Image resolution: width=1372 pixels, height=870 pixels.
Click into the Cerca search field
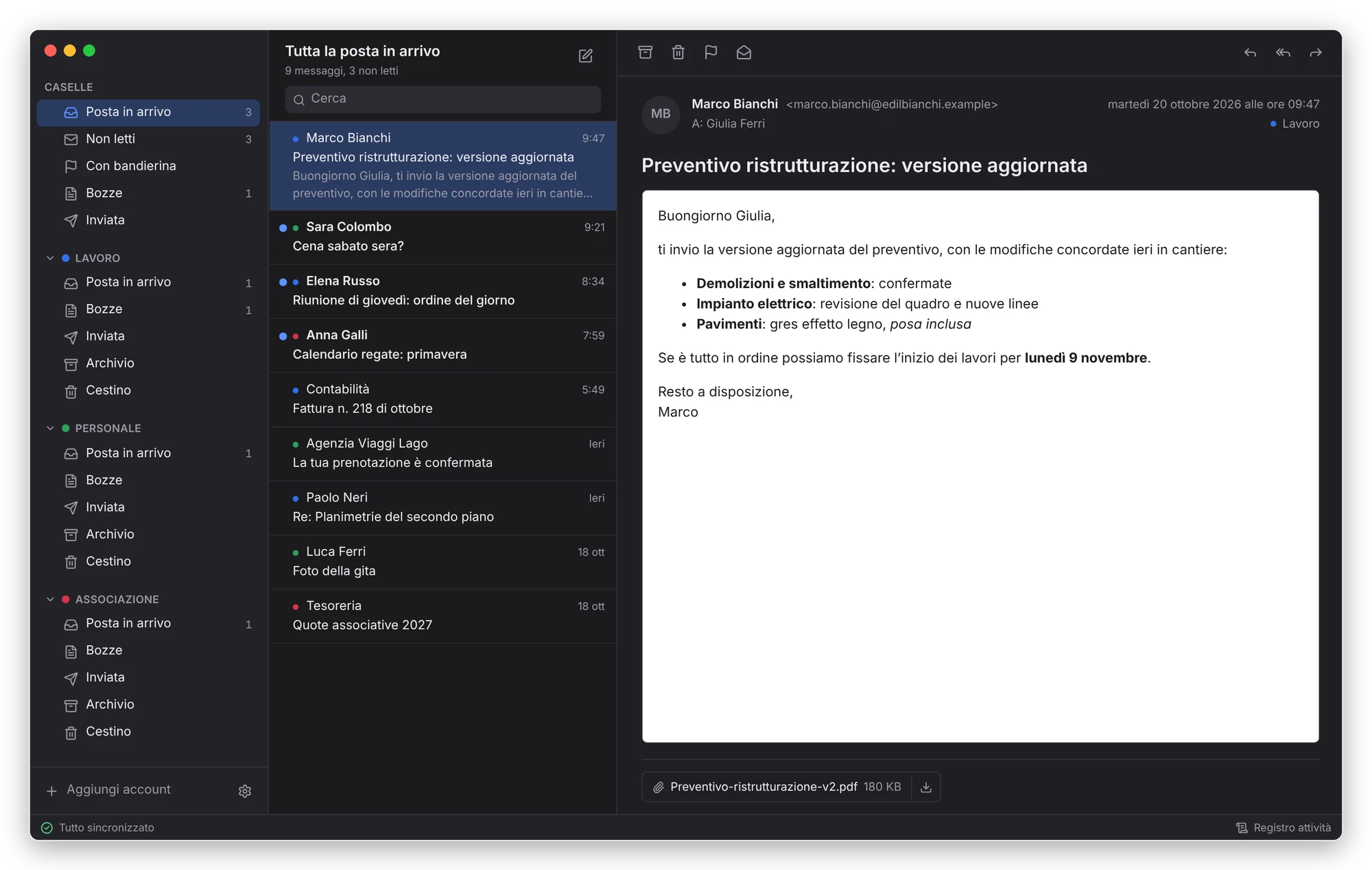442,99
